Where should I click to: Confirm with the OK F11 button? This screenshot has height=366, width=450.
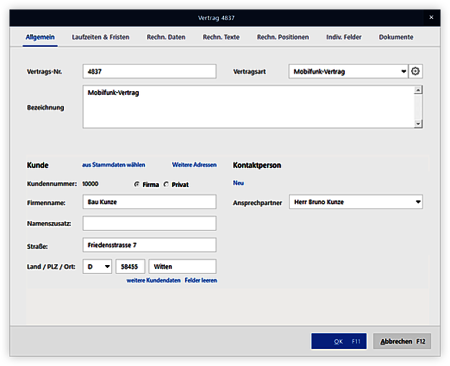tap(339, 341)
